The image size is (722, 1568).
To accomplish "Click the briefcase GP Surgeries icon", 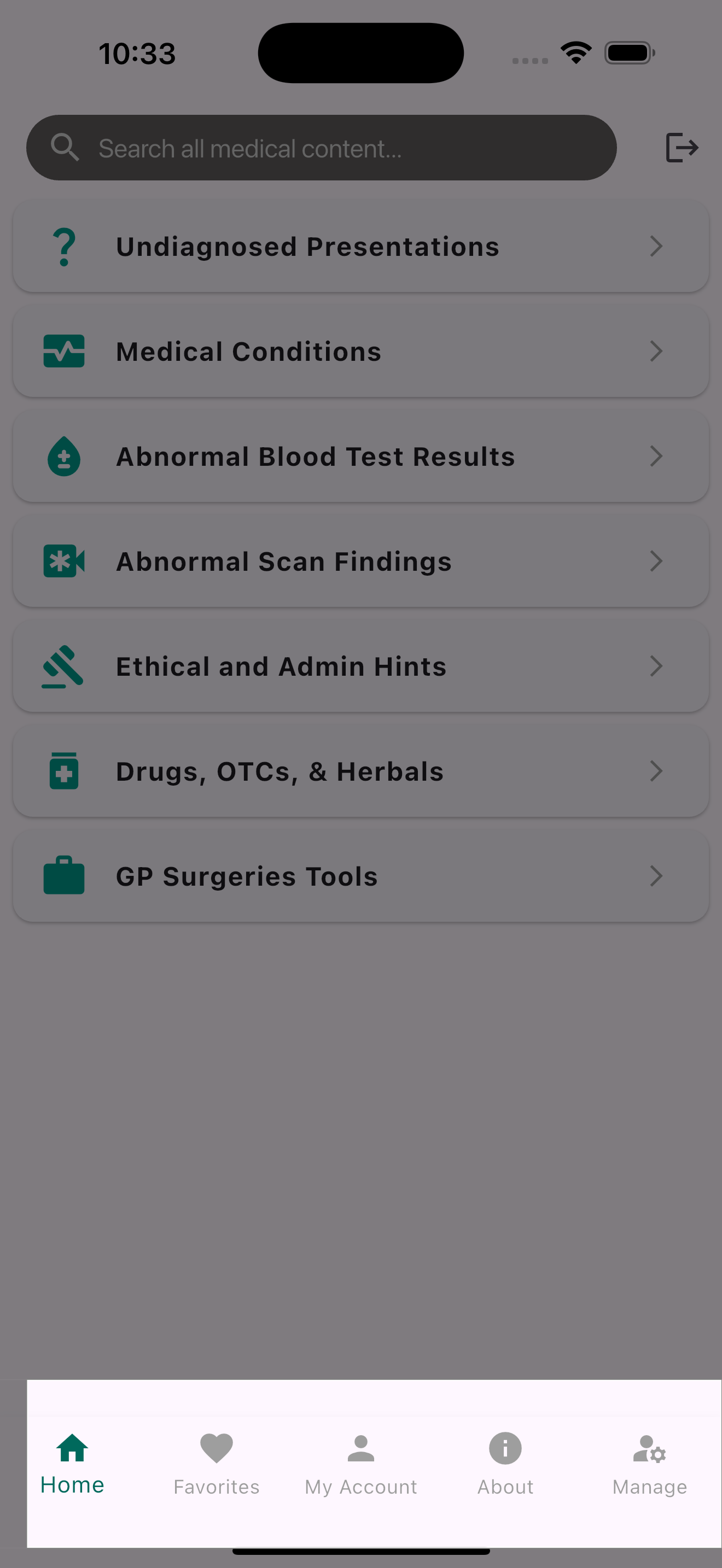I will (x=64, y=876).
